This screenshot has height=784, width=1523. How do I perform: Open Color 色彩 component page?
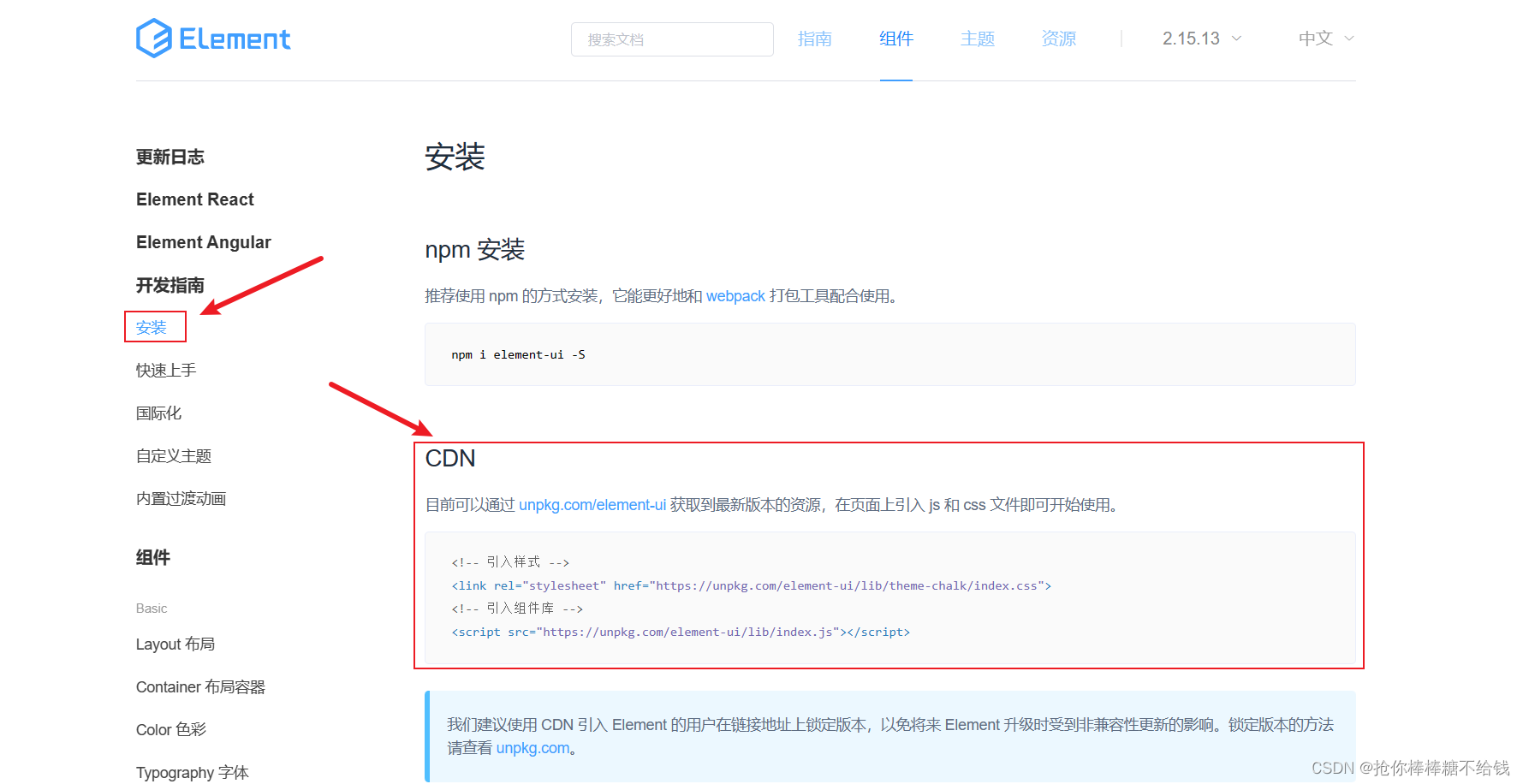[171, 730]
